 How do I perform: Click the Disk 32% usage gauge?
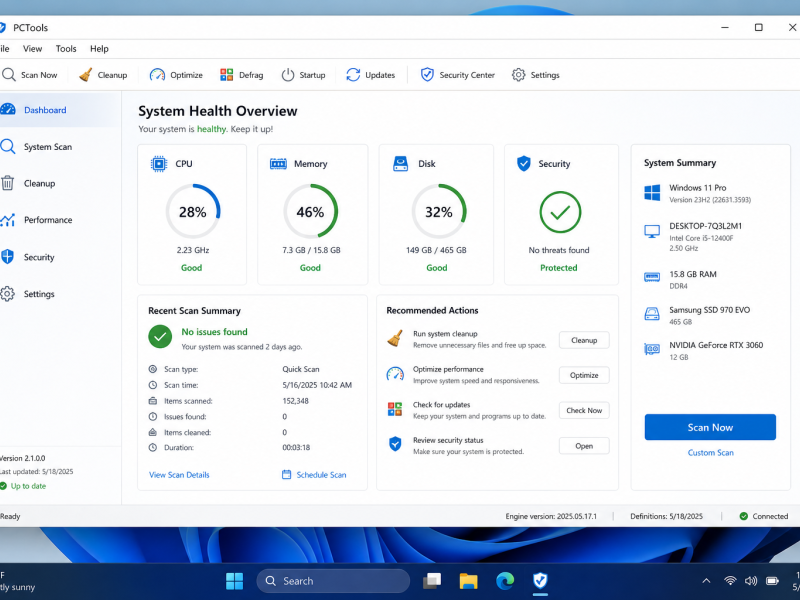[439, 211]
